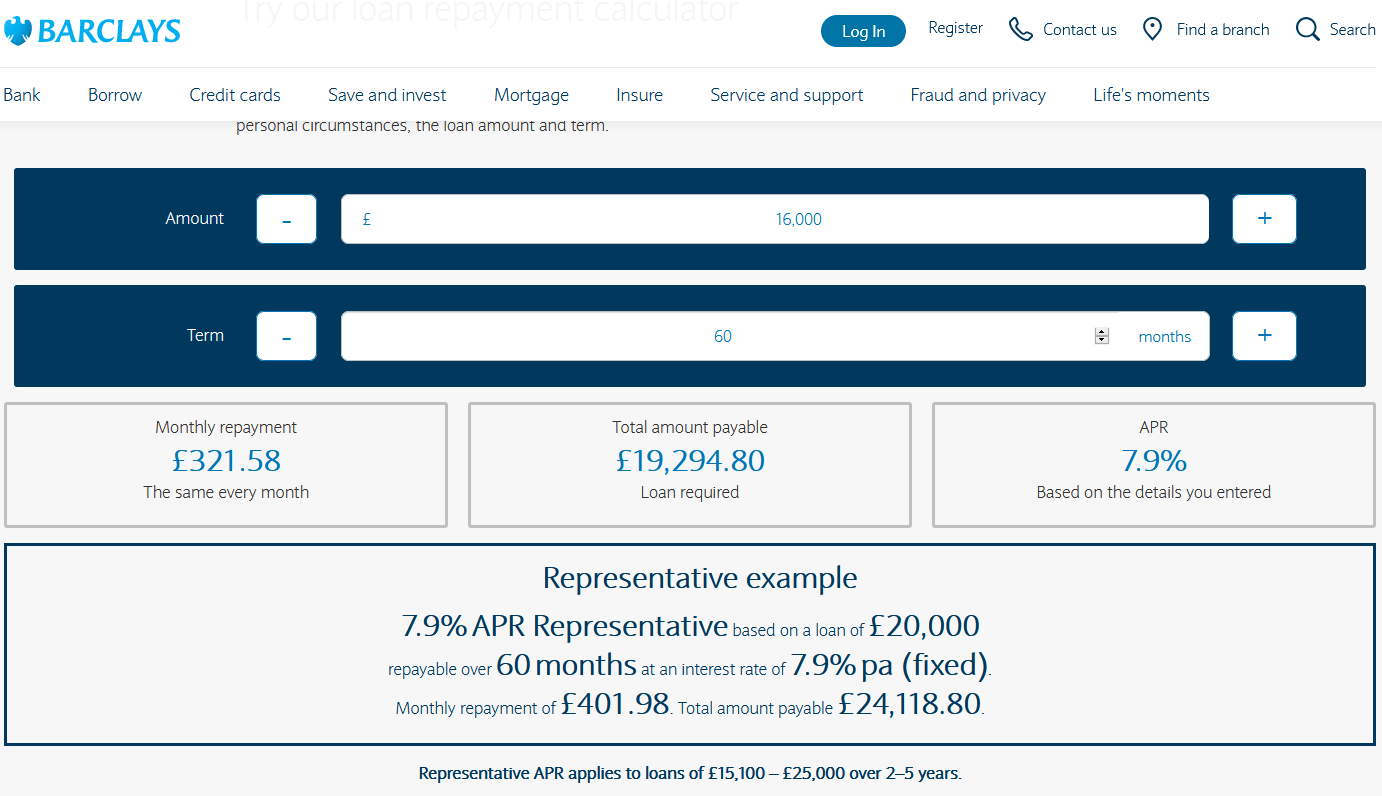
Task: Click the £20,000 loan figure
Action: pos(924,626)
